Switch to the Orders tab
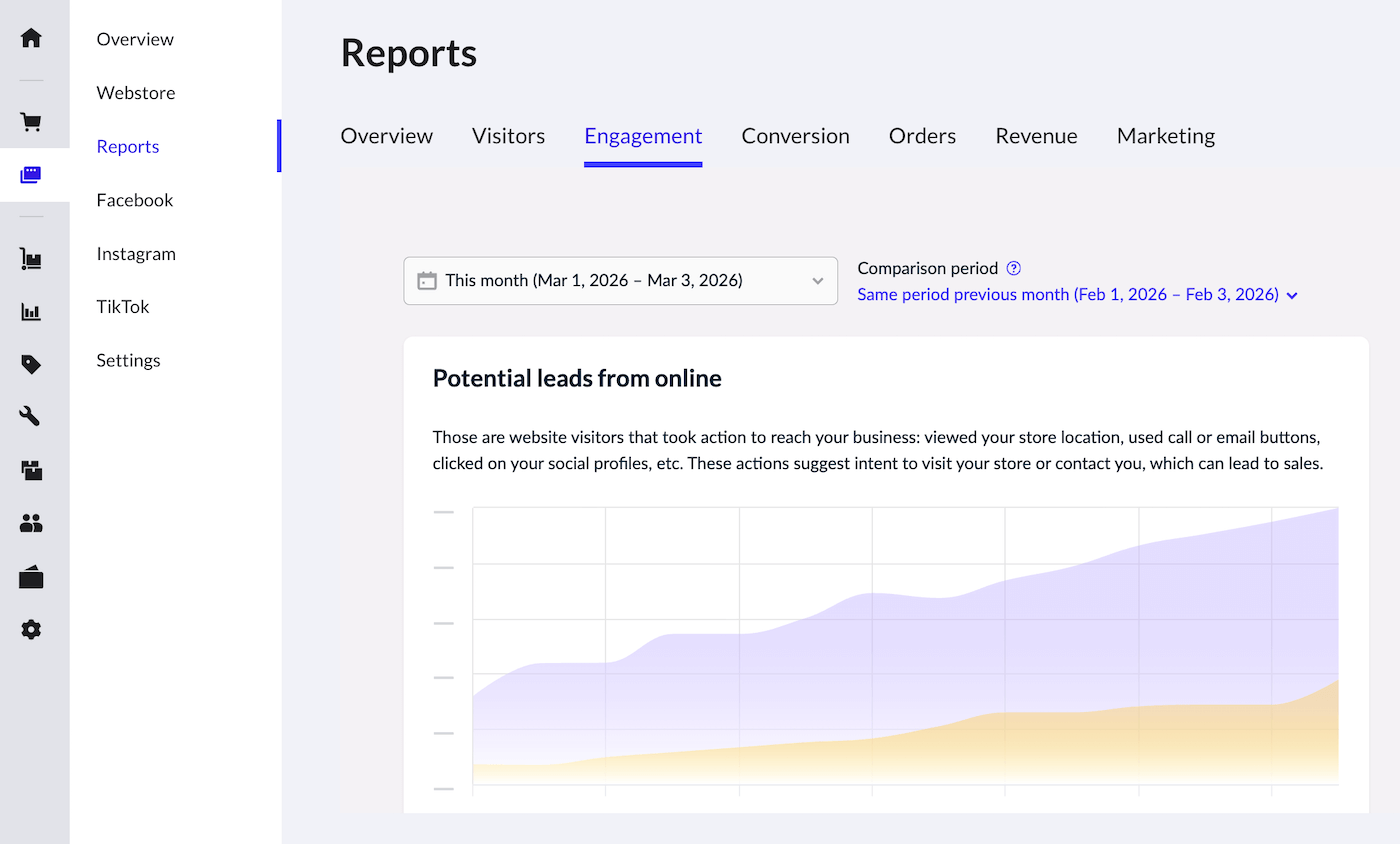This screenshot has height=844, width=1400. pyautogui.click(x=922, y=136)
